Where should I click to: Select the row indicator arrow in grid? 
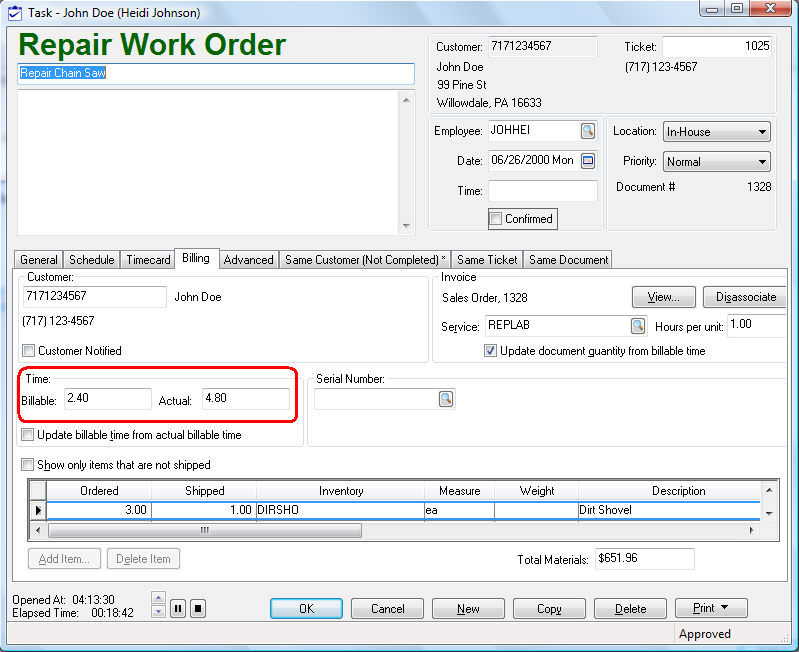(38, 510)
